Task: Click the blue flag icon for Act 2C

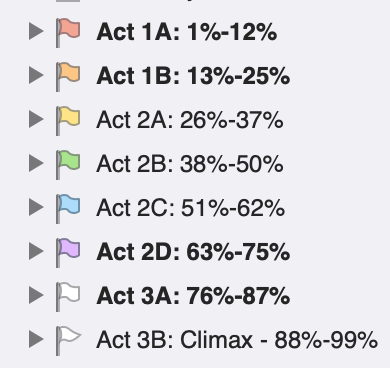Action: (x=68, y=208)
